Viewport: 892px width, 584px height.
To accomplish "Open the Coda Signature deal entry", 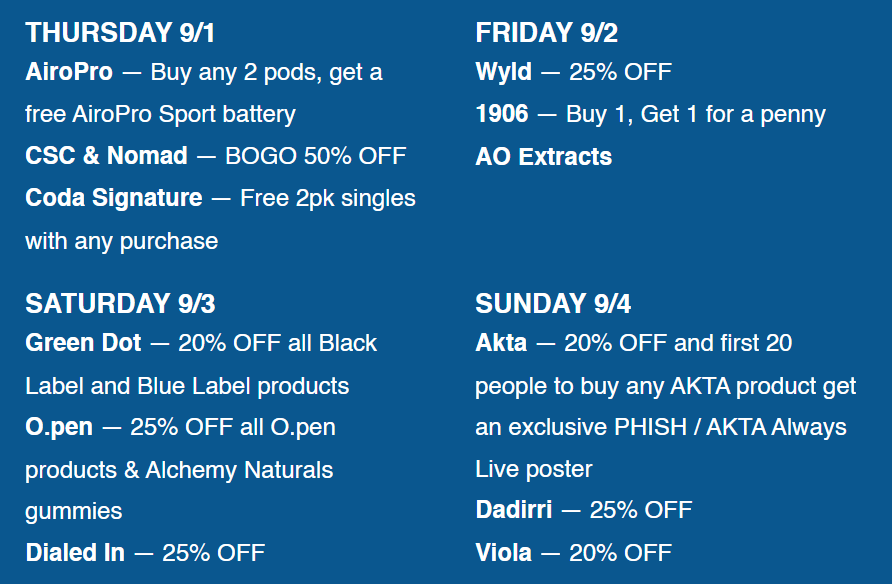I will pos(220,219).
